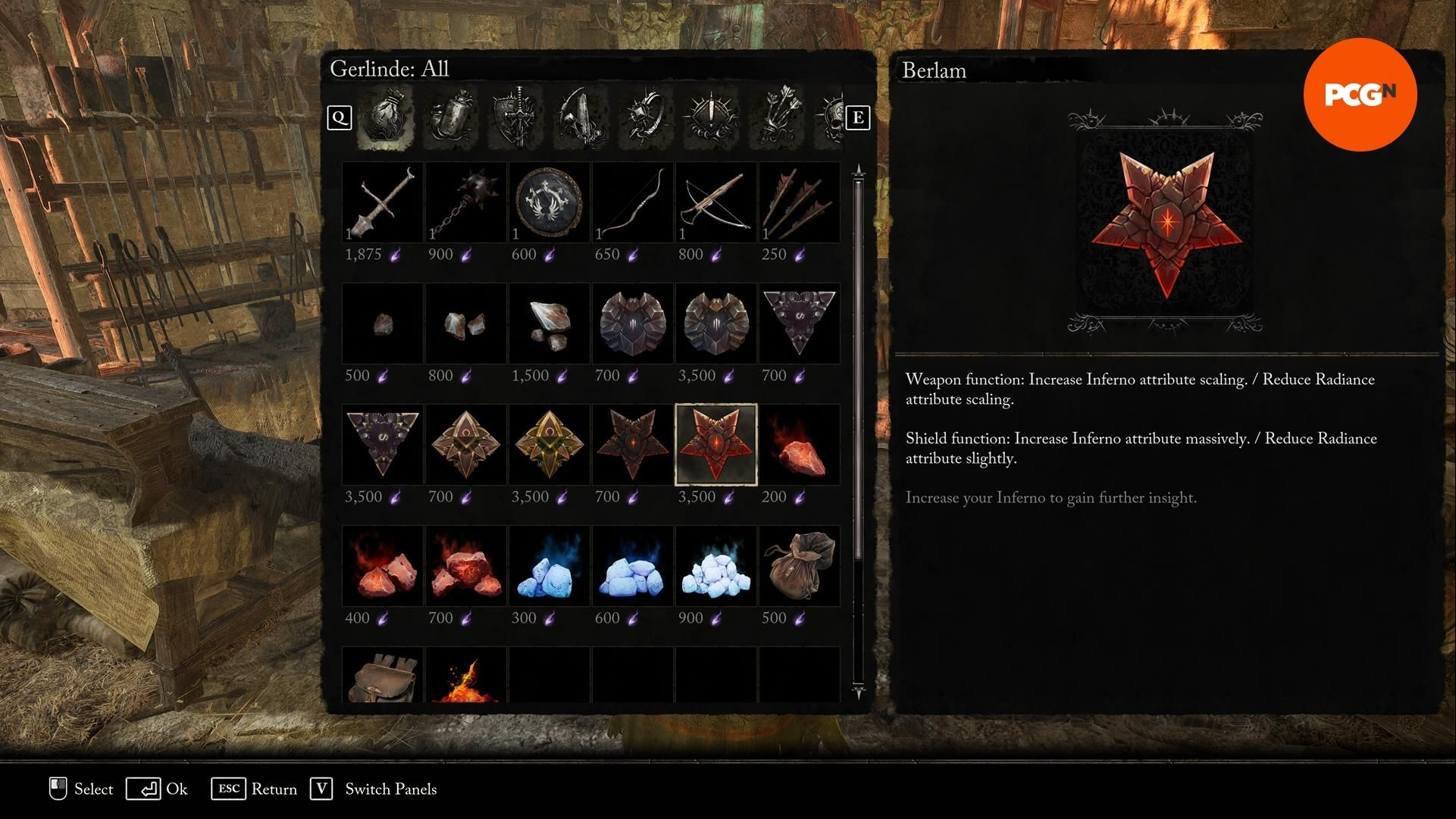The height and width of the screenshot is (819, 1456).
Task: Click the Q previous category button
Action: click(340, 117)
